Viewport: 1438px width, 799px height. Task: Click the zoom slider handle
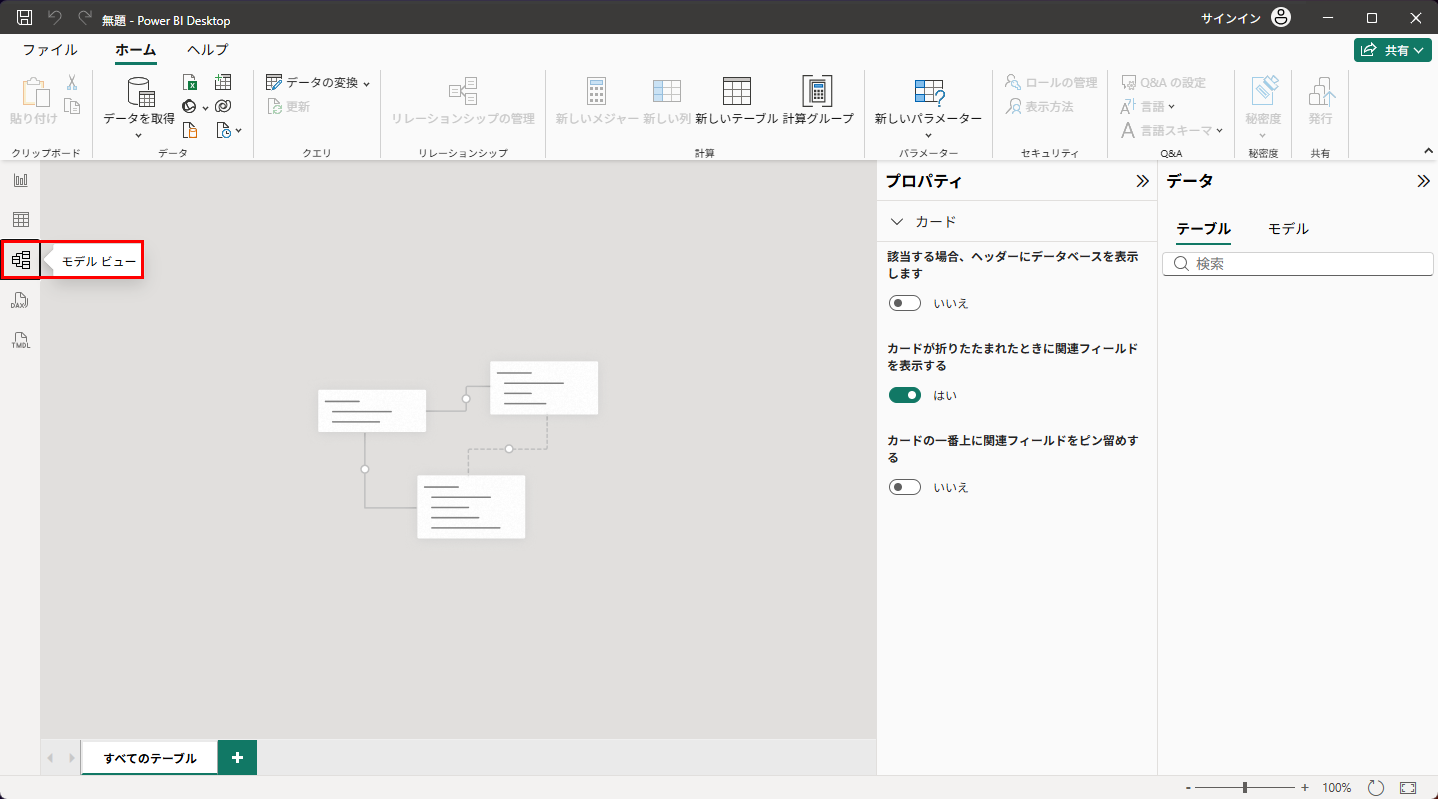[x=1245, y=788]
